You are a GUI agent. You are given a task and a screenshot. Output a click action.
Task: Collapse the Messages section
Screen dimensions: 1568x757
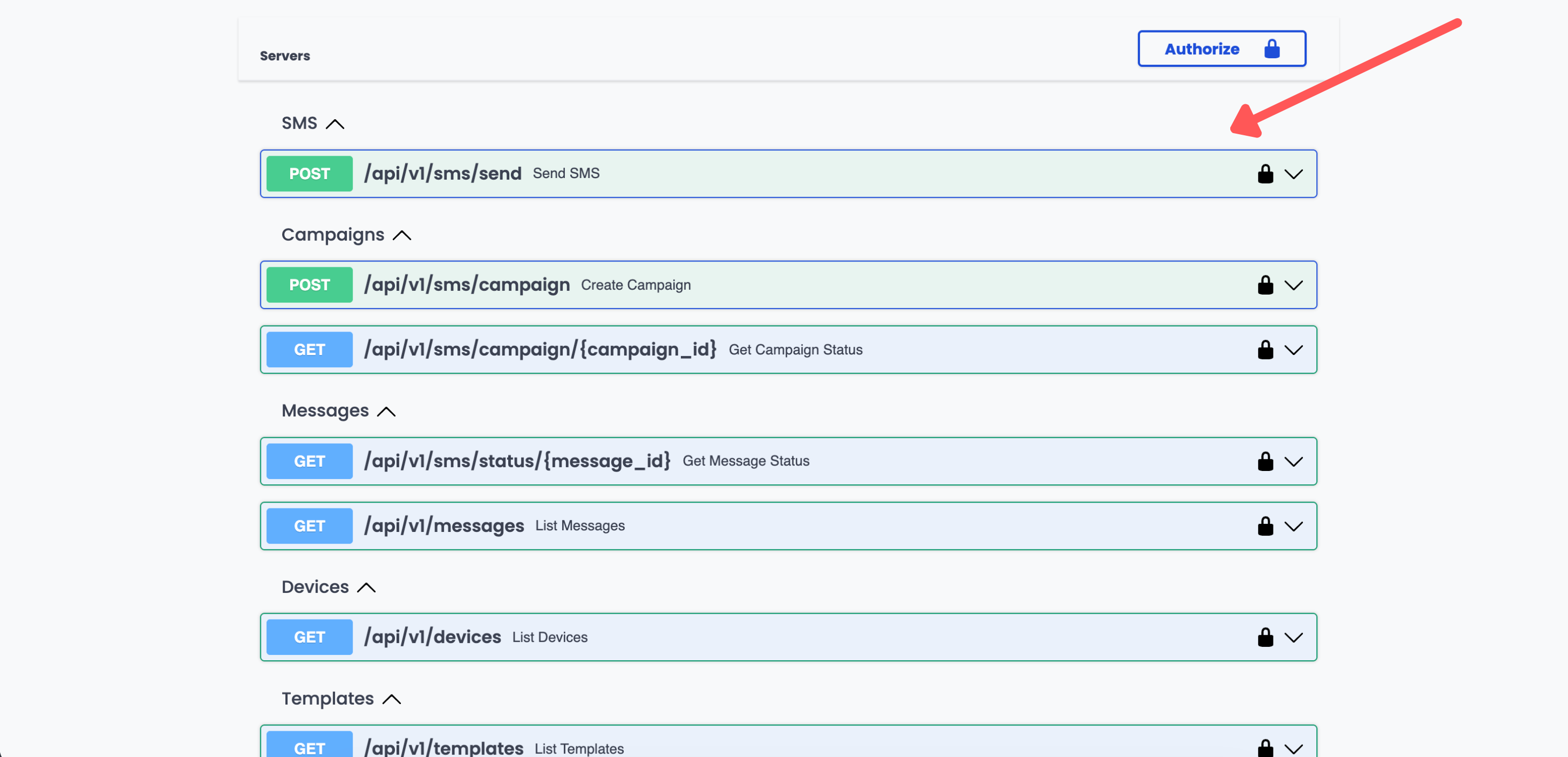[386, 411]
